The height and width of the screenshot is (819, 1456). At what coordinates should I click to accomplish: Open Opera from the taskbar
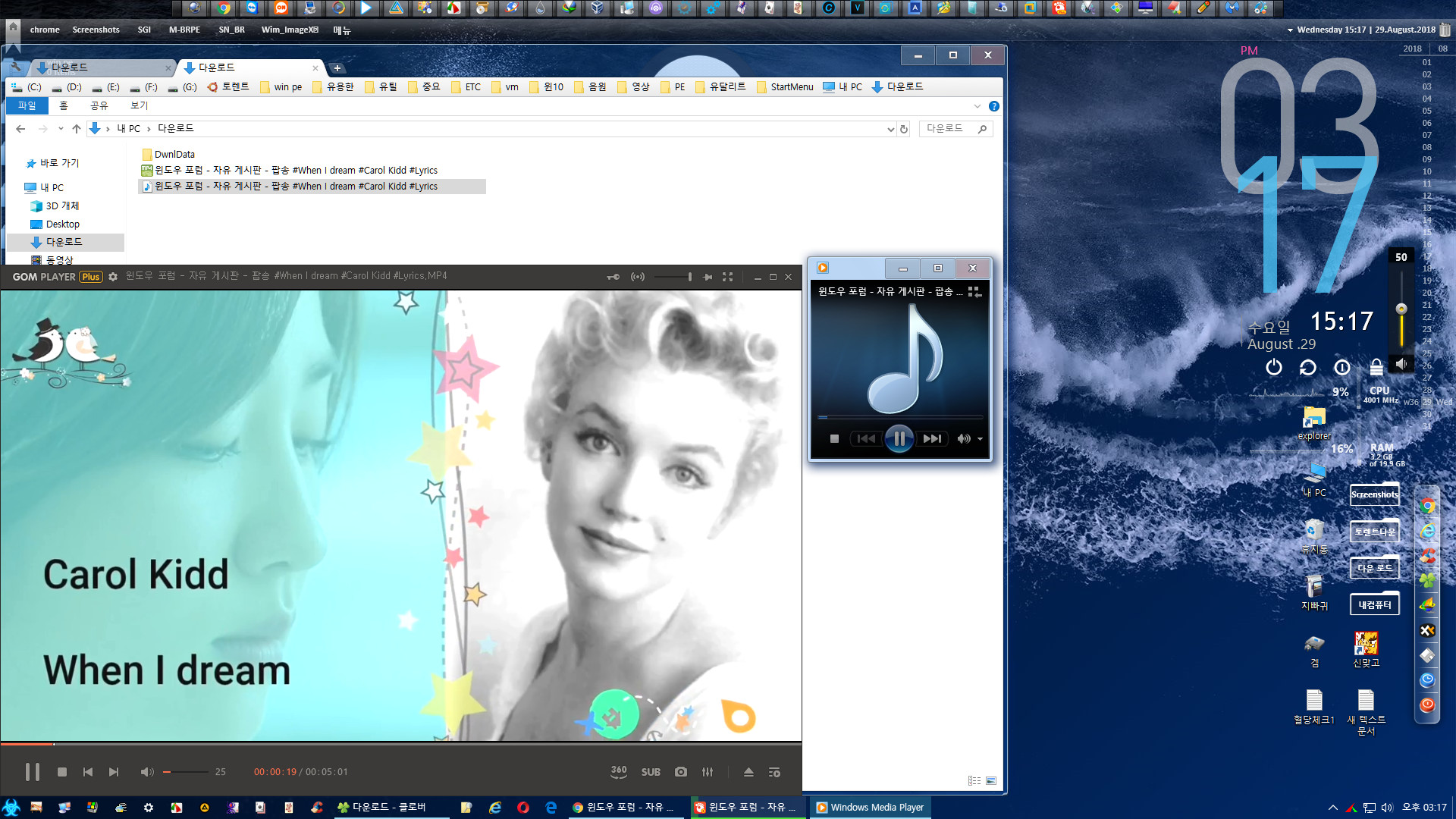pos(523,808)
